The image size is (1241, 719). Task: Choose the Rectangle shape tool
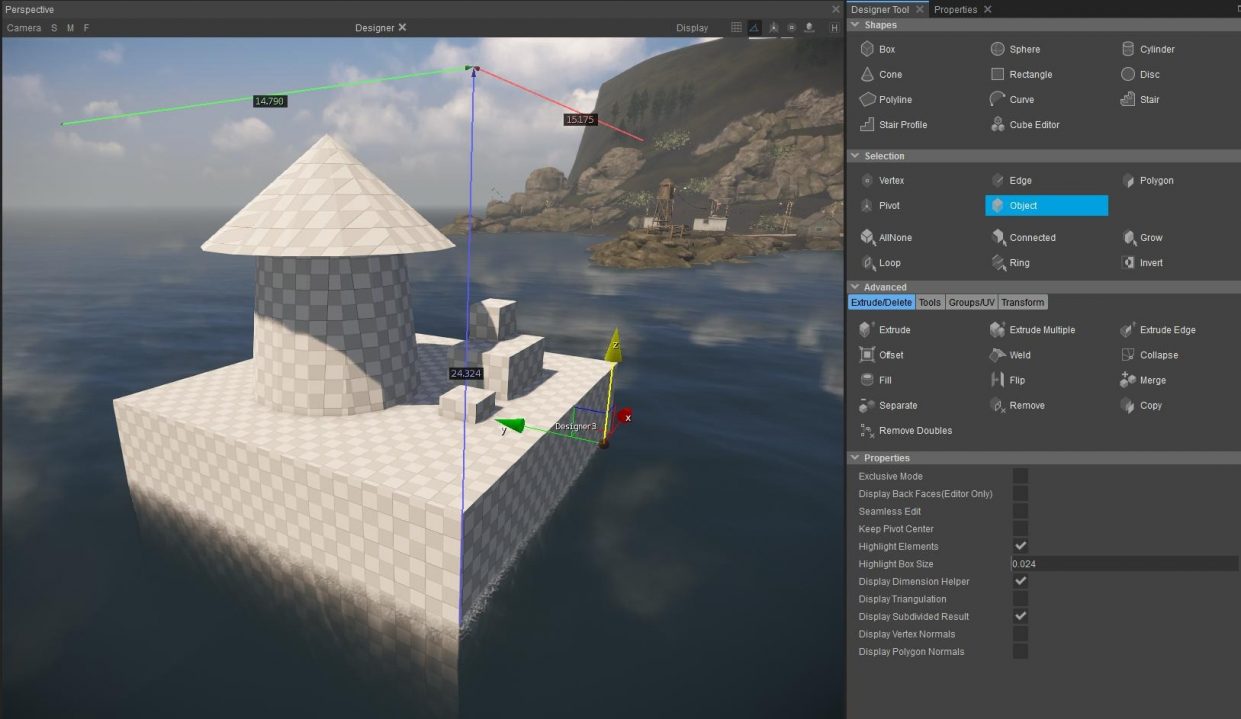tap(1021, 74)
